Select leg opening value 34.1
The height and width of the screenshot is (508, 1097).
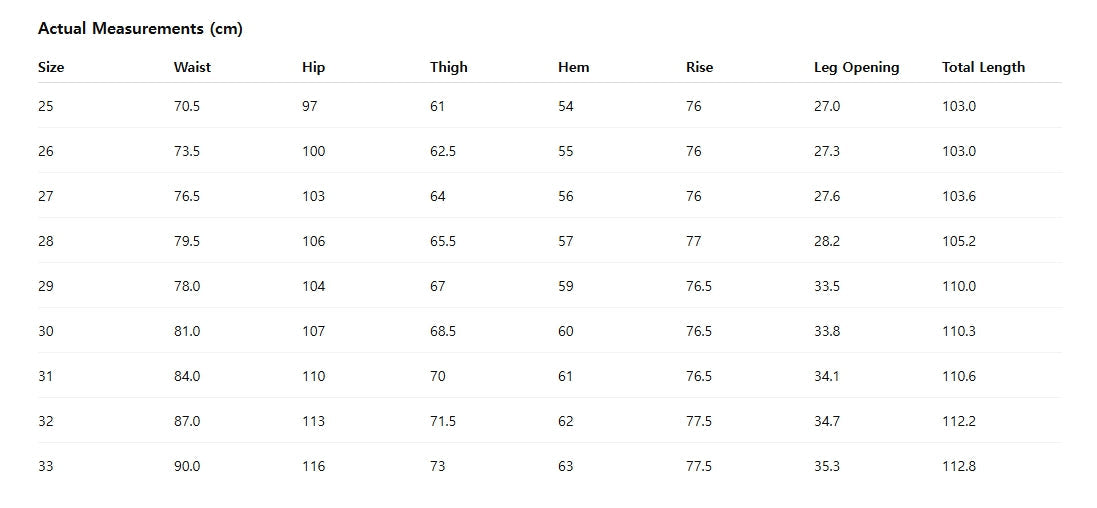pyautogui.click(x=827, y=376)
